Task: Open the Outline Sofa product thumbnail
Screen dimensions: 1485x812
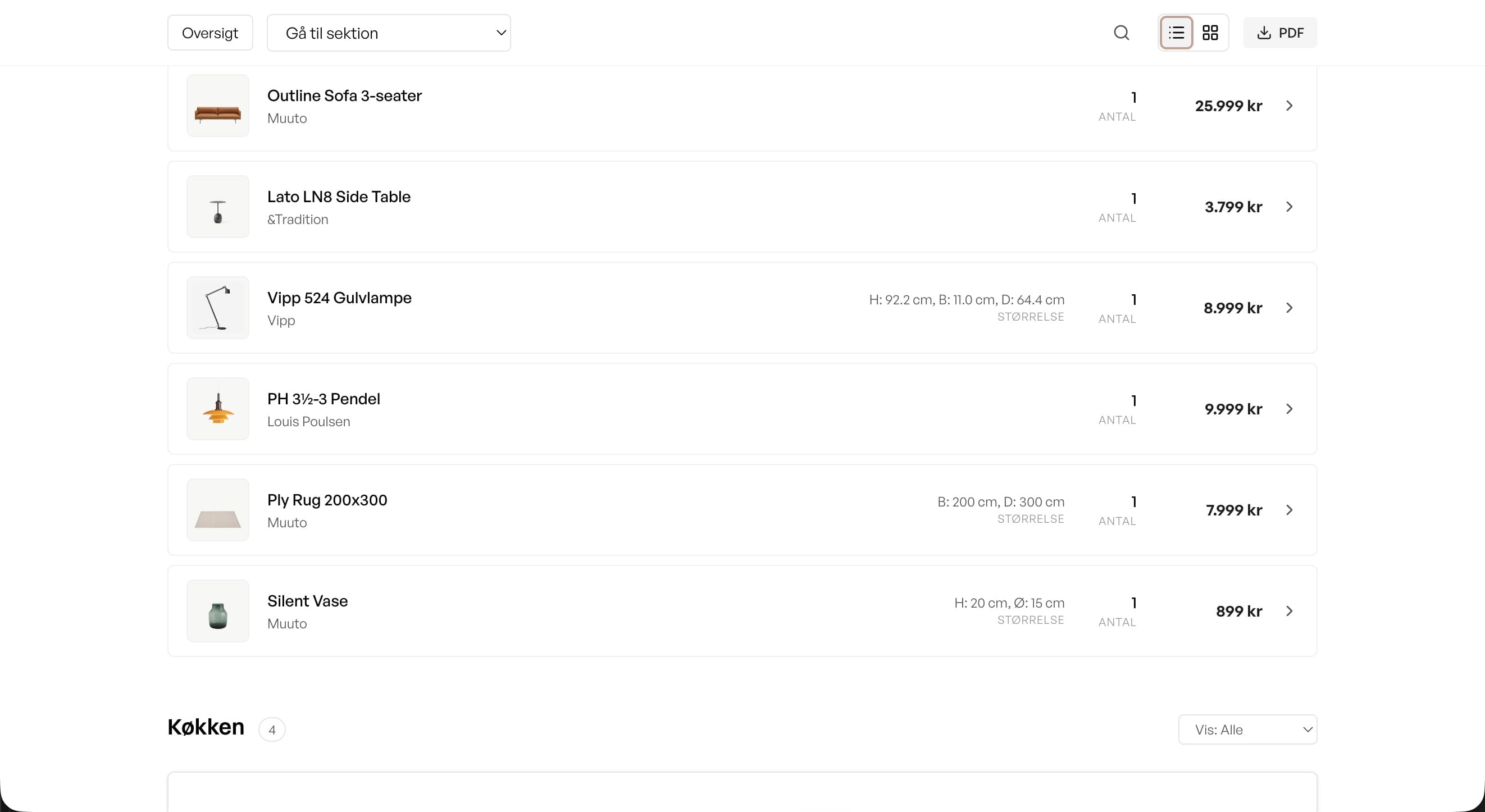Action: pos(218,106)
